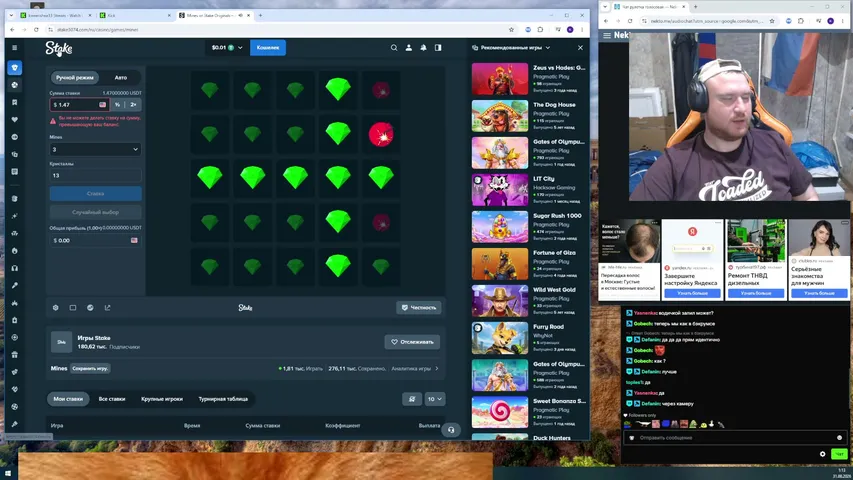This screenshot has width=853, height=480.
Task: Click the crystals field showing 13
Action: pos(95,175)
